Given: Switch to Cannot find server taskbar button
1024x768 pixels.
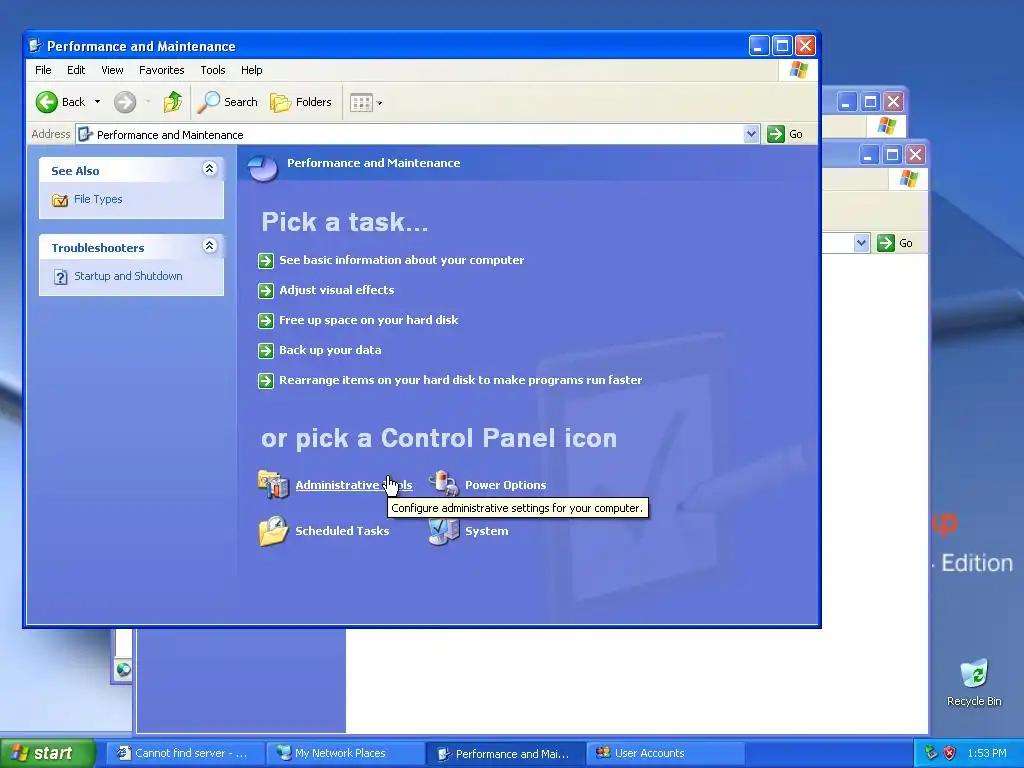Looking at the screenshot, I should coord(185,753).
